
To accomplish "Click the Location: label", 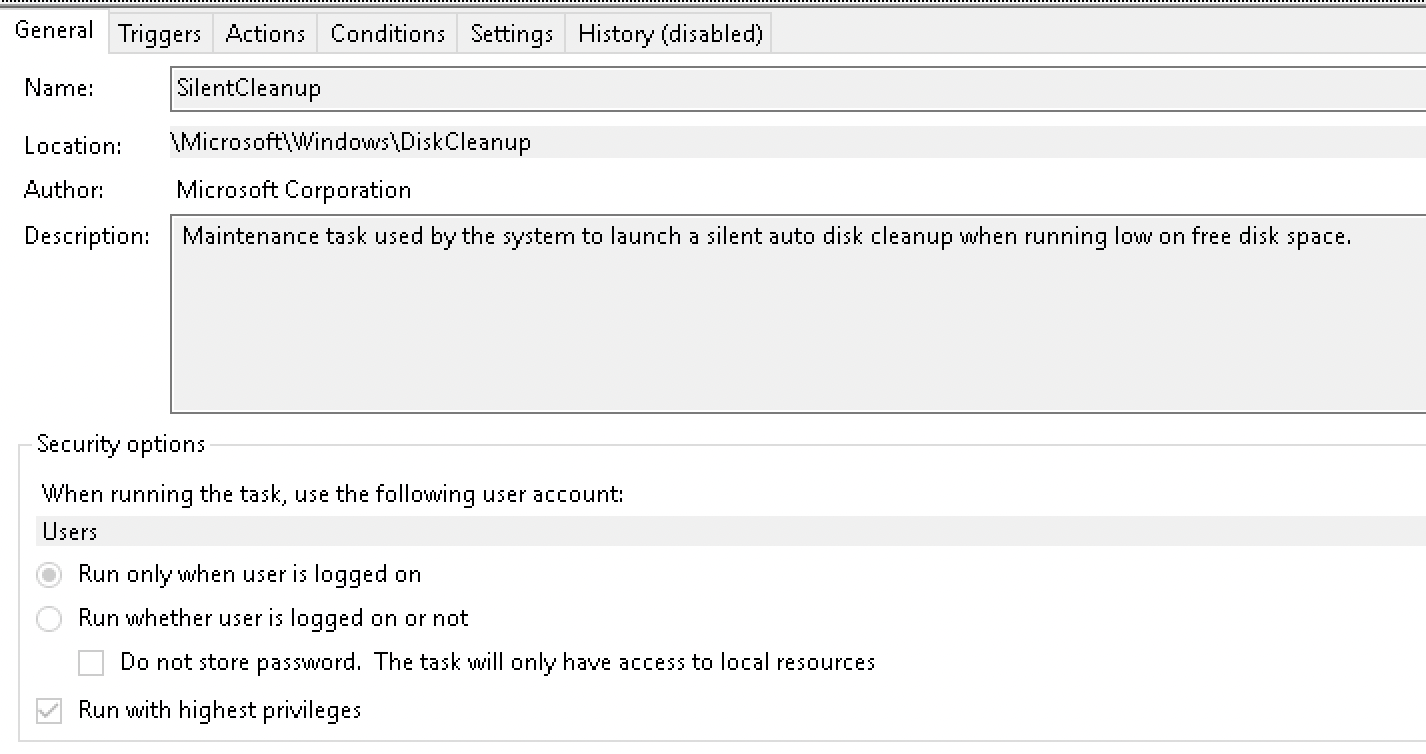I will pos(73,146).
